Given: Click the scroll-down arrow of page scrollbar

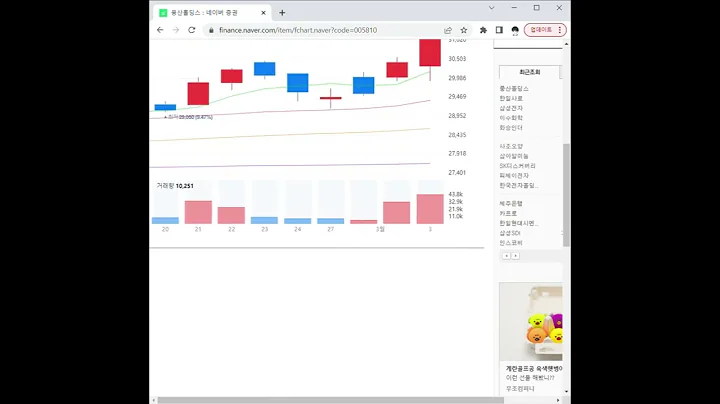Looking at the screenshot, I should click(566, 392).
